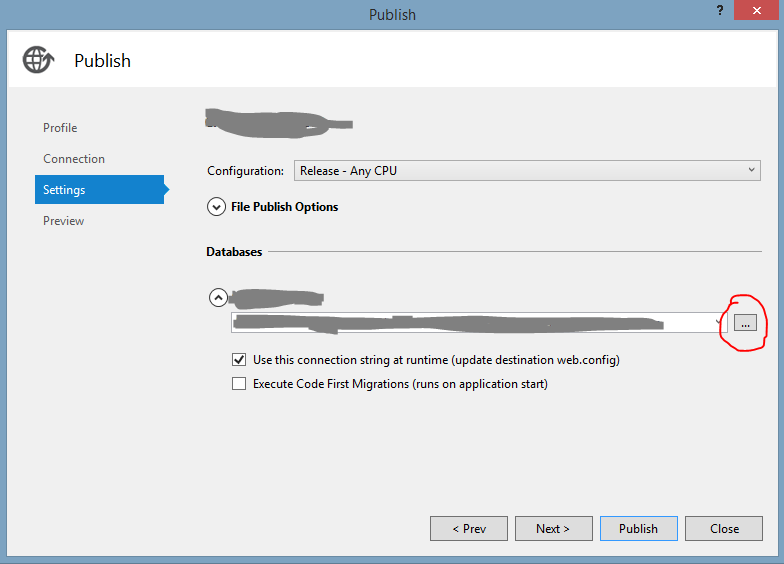Screen dimensions: 784x564
Task: Click the File Publish Options label
Action: click(x=284, y=206)
